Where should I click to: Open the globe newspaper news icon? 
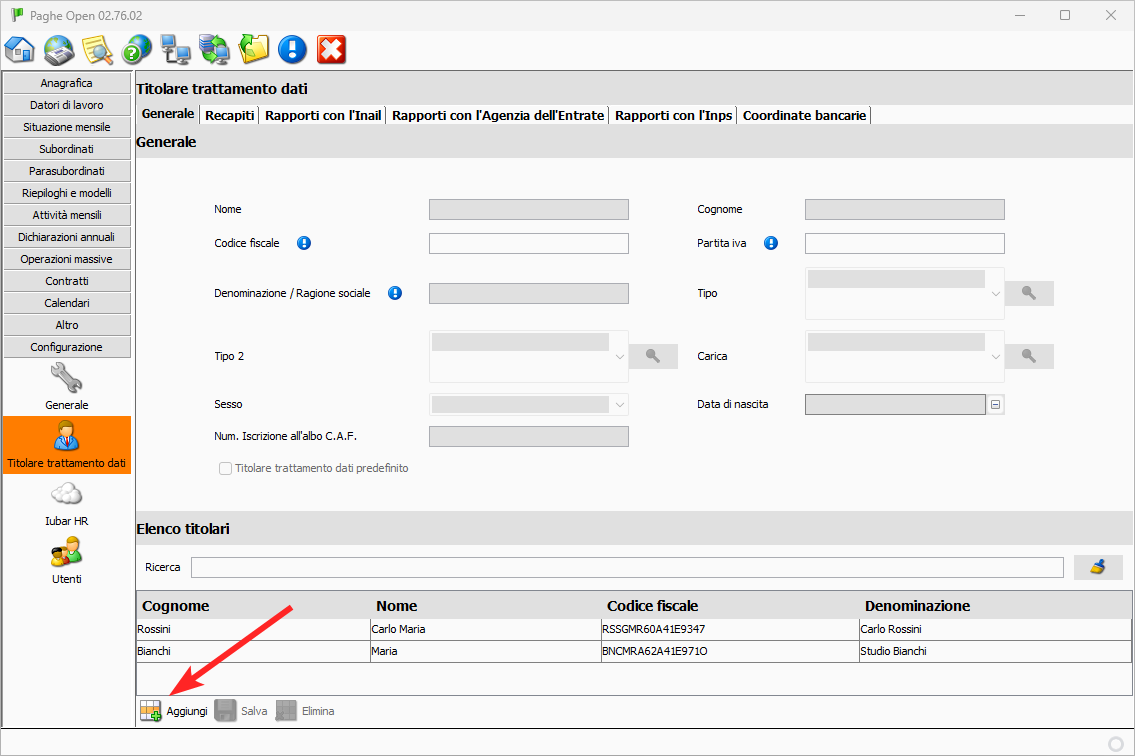pyautogui.click(x=59, y=49)
